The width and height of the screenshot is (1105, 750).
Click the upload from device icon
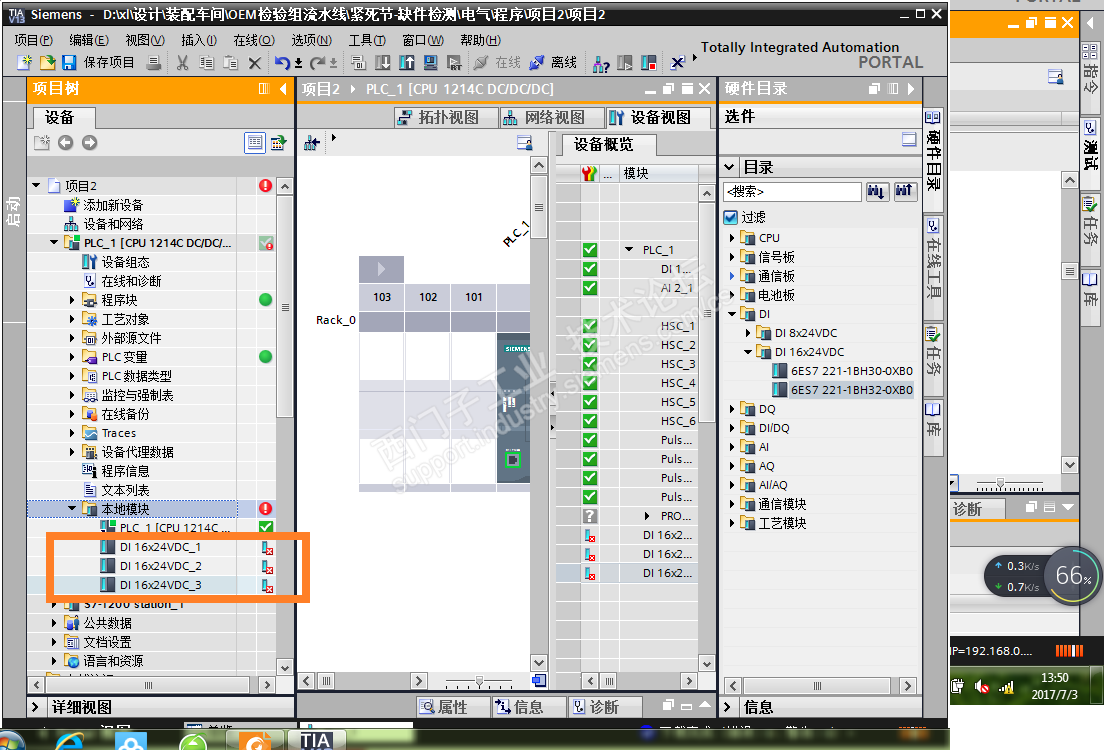(407, 63)
